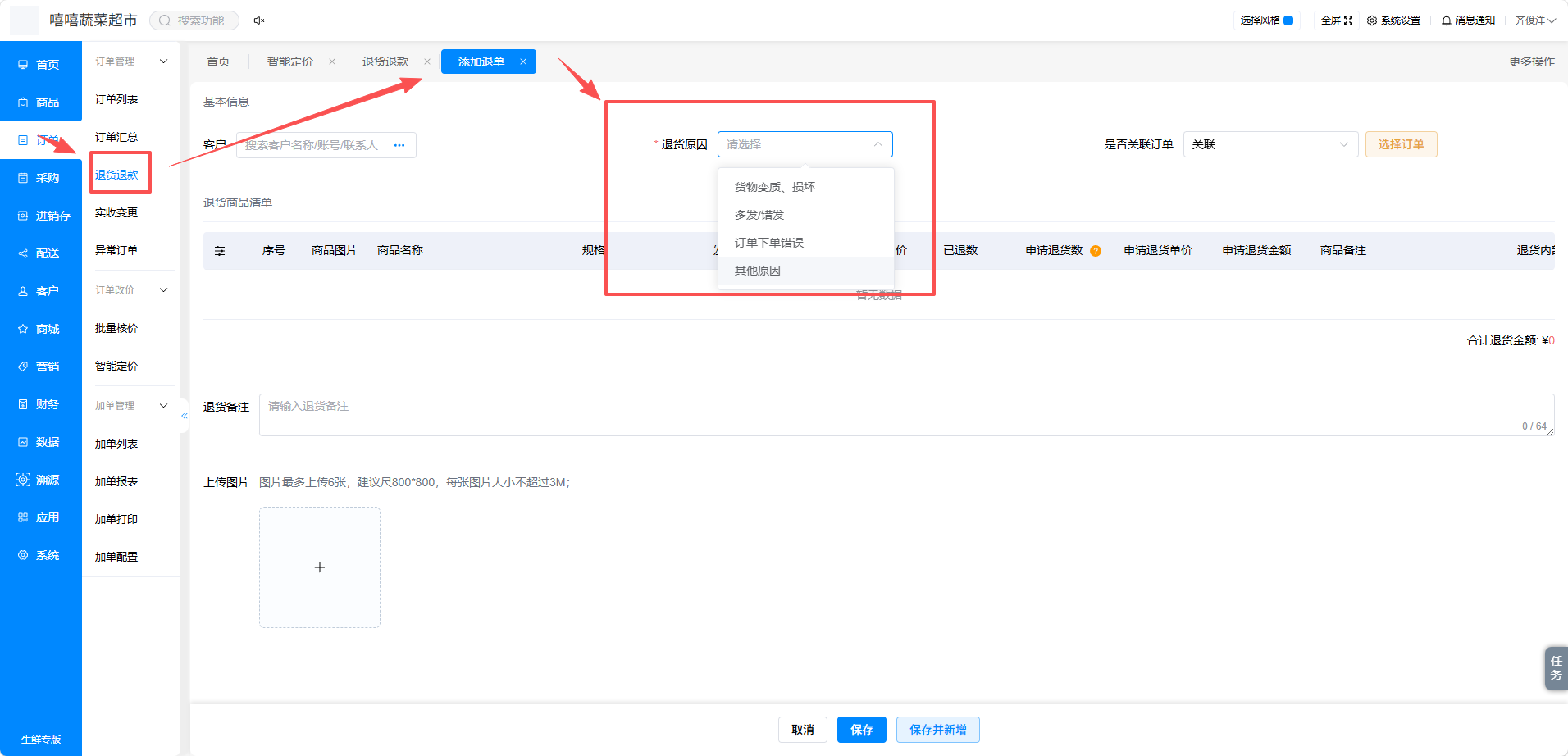Open the 数据 sidebar module
Viewport: 1568px width, 756px height.
click(x=40, y=442)
